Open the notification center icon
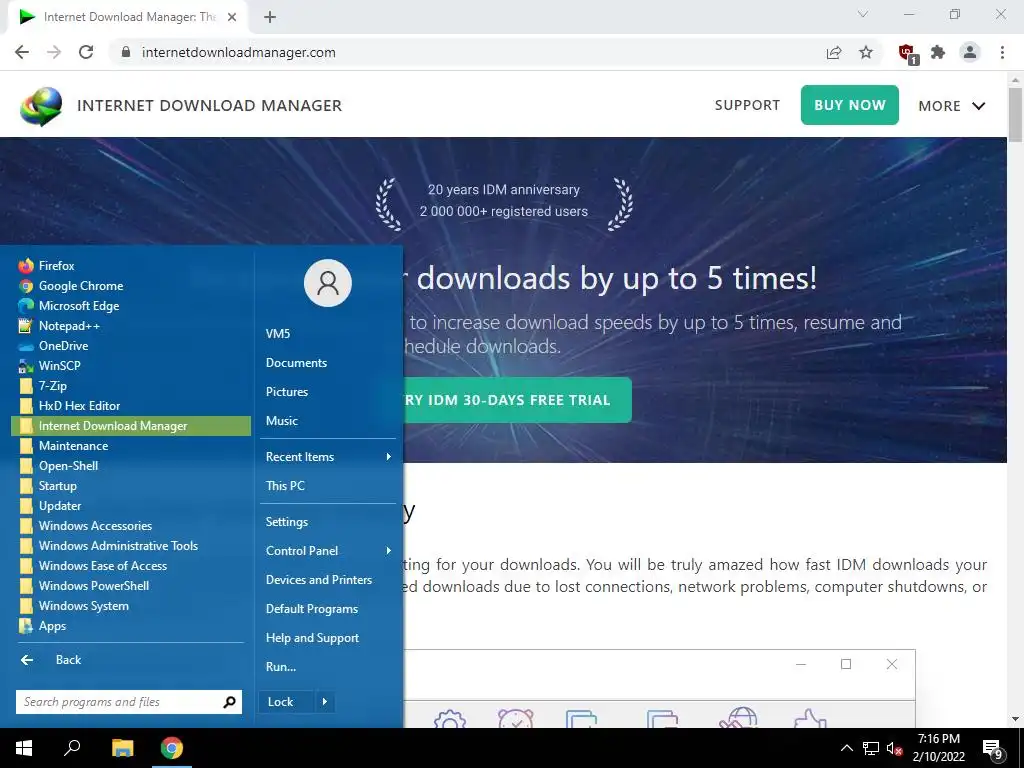The height and width of the screenshot is (768, 1024). click(x=993, y=748)
